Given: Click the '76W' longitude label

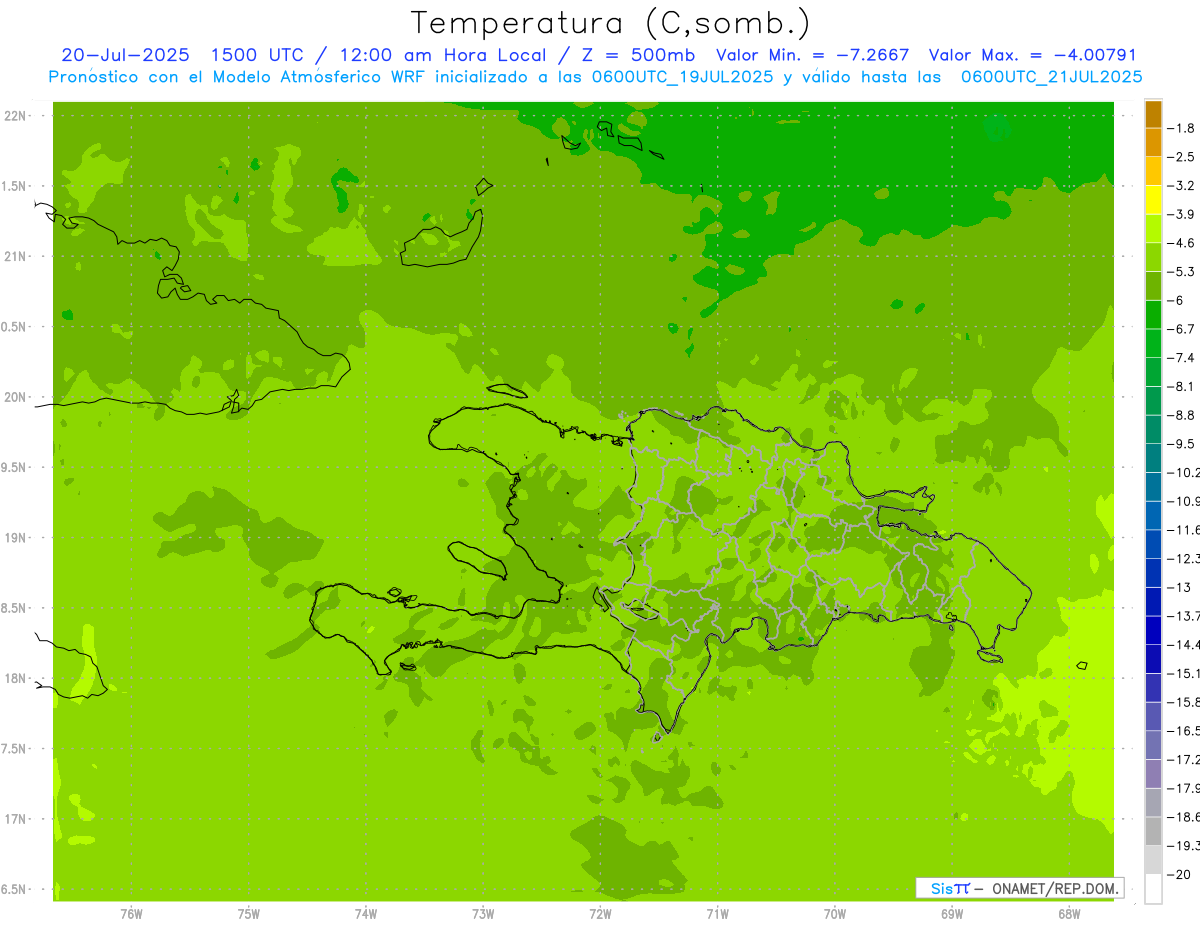Looking at the screenshot, I should point(131,914).
